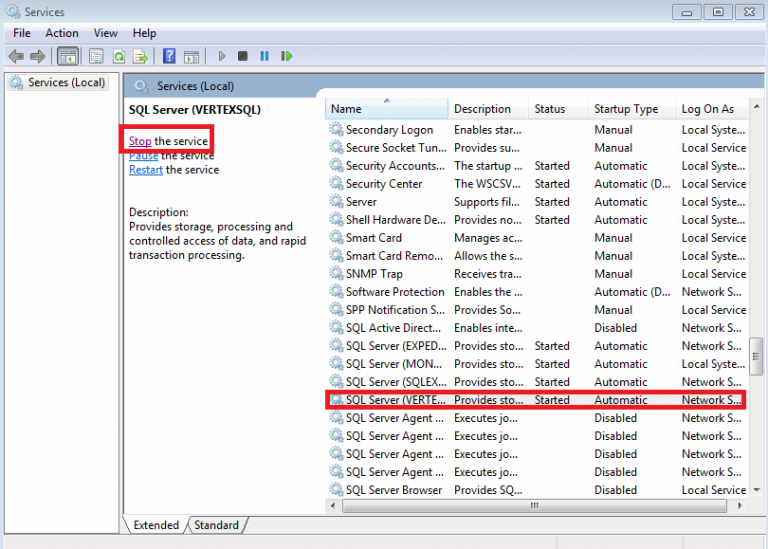Click the horizontal scrollbar left arrow
The width and height of the screenshot is (768, 549).
[333, 505]
